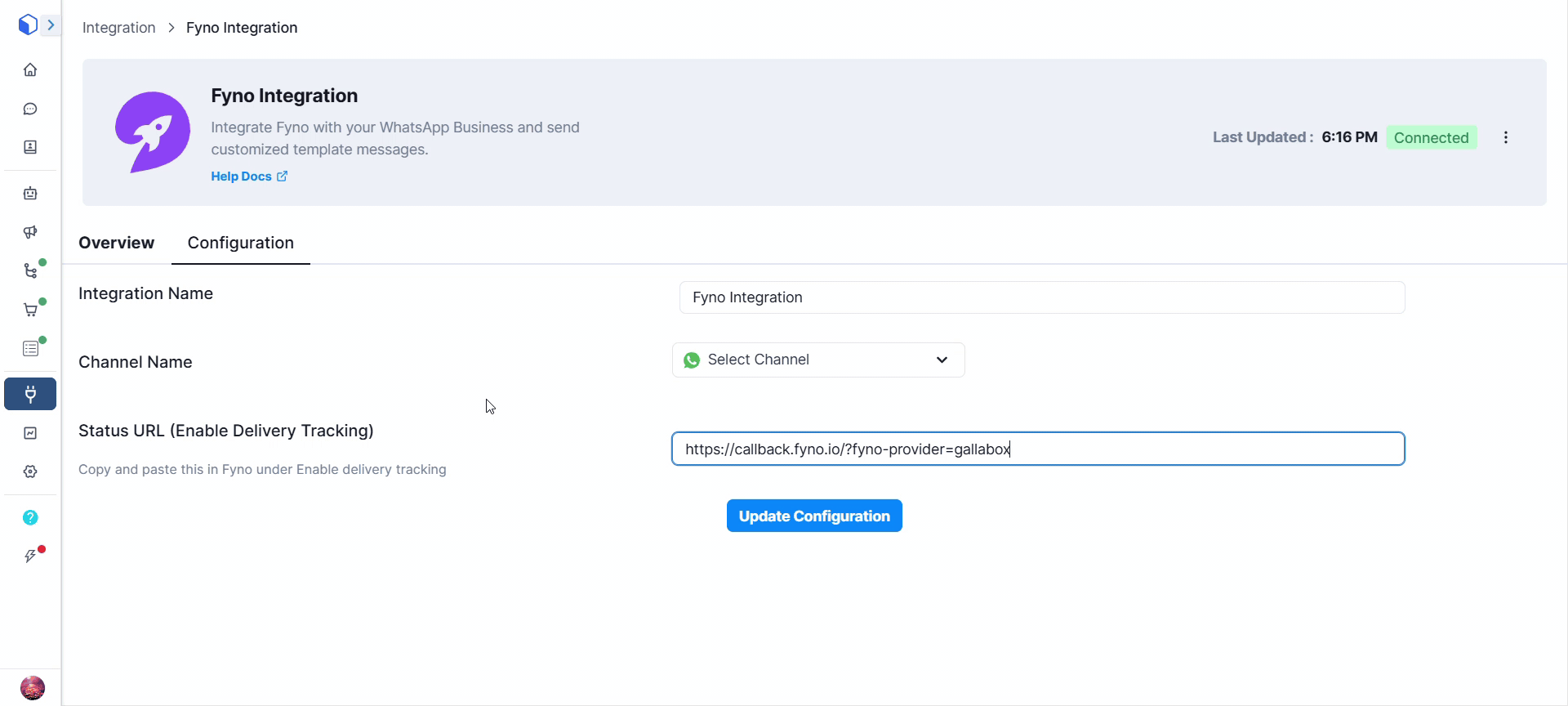Open the three-dot options menu
Viewport: 1568px width, 706px height.
tap(1505, 137)
